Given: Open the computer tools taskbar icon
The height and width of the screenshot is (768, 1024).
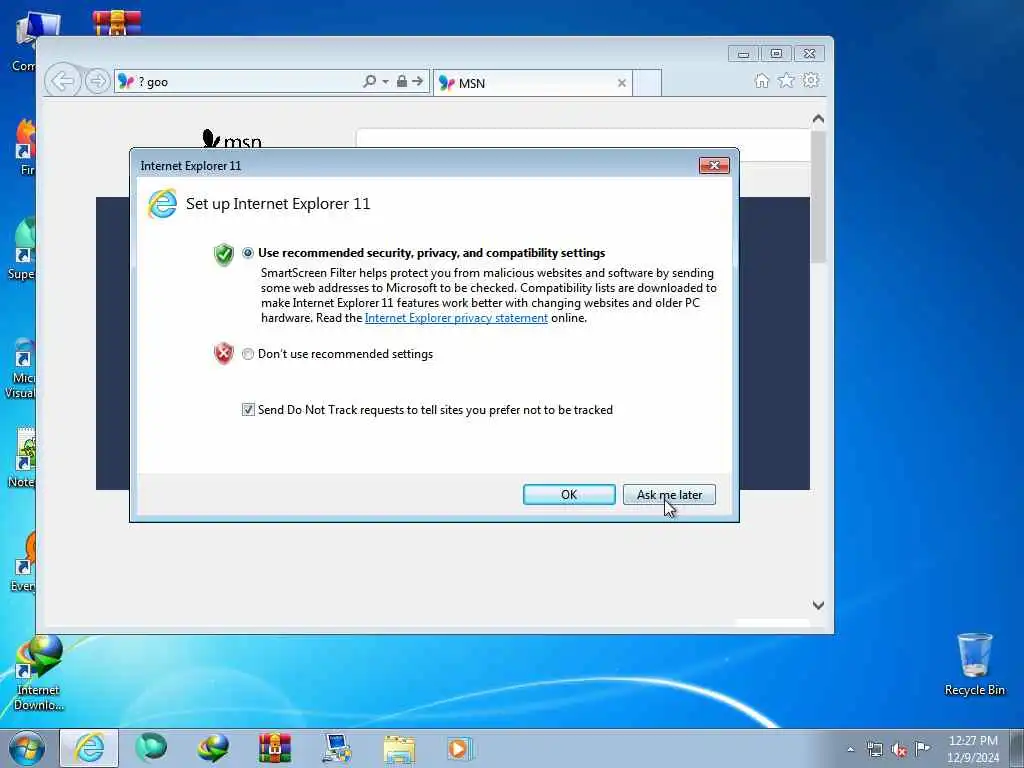Looking at the screenshot, I should (336, 748).
